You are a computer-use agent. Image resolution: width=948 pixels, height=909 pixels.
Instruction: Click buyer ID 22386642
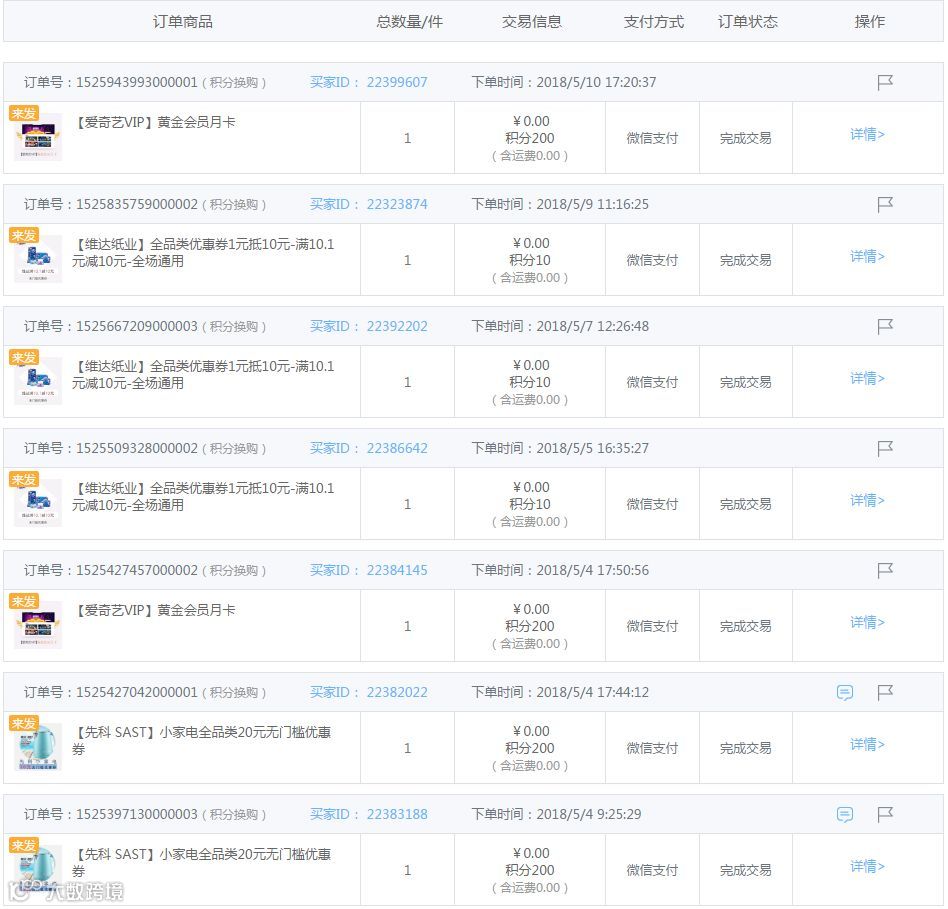click(397, 448)
